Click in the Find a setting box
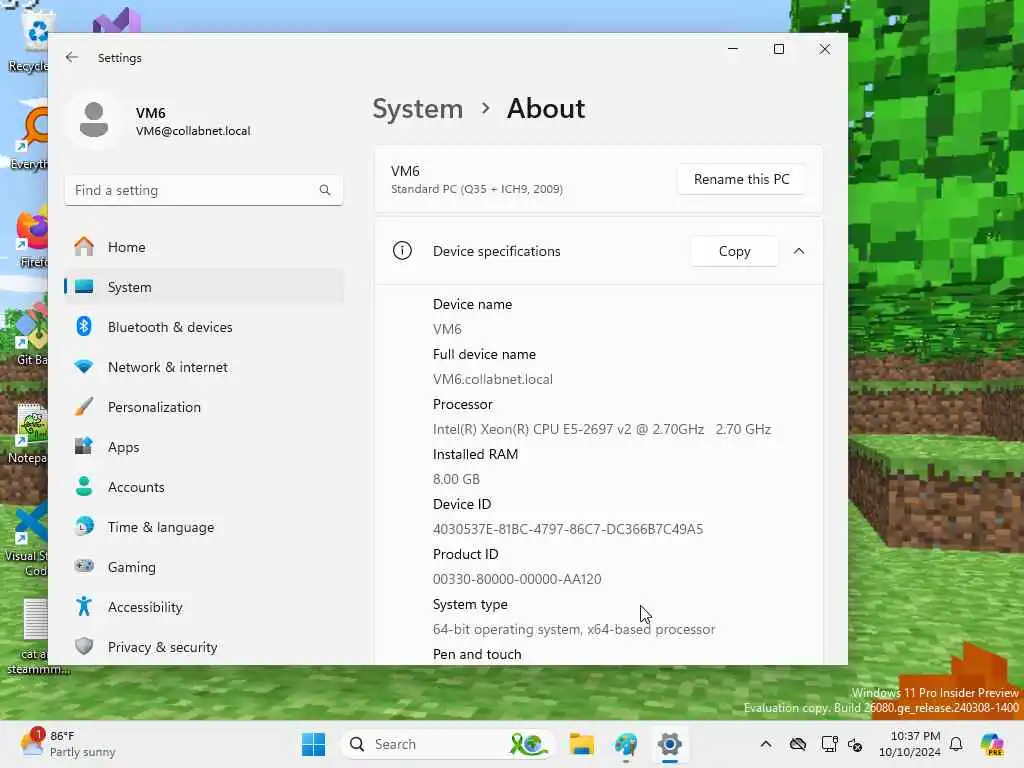The image size is (1024, 768). pos(204,190)
